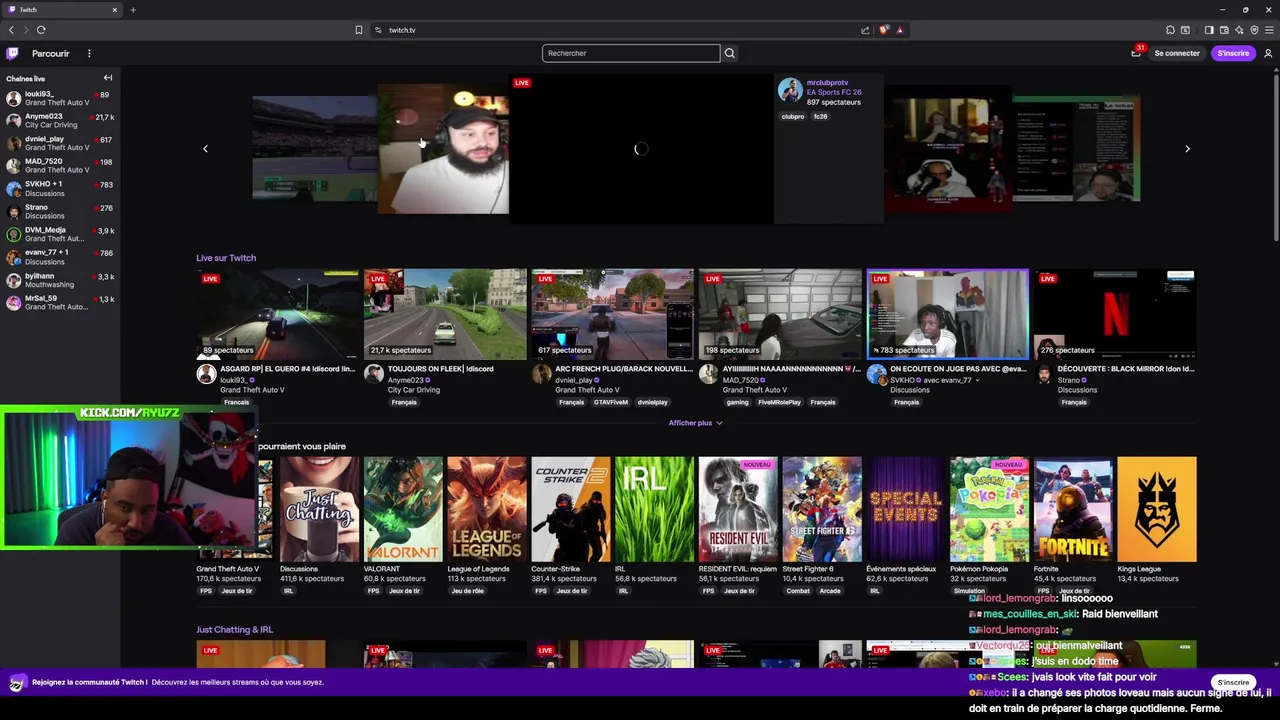The width and height of the screenshot is (1280, 720).
Task: Click dvniel_play avatar under third stream
Action: point(541,374)
